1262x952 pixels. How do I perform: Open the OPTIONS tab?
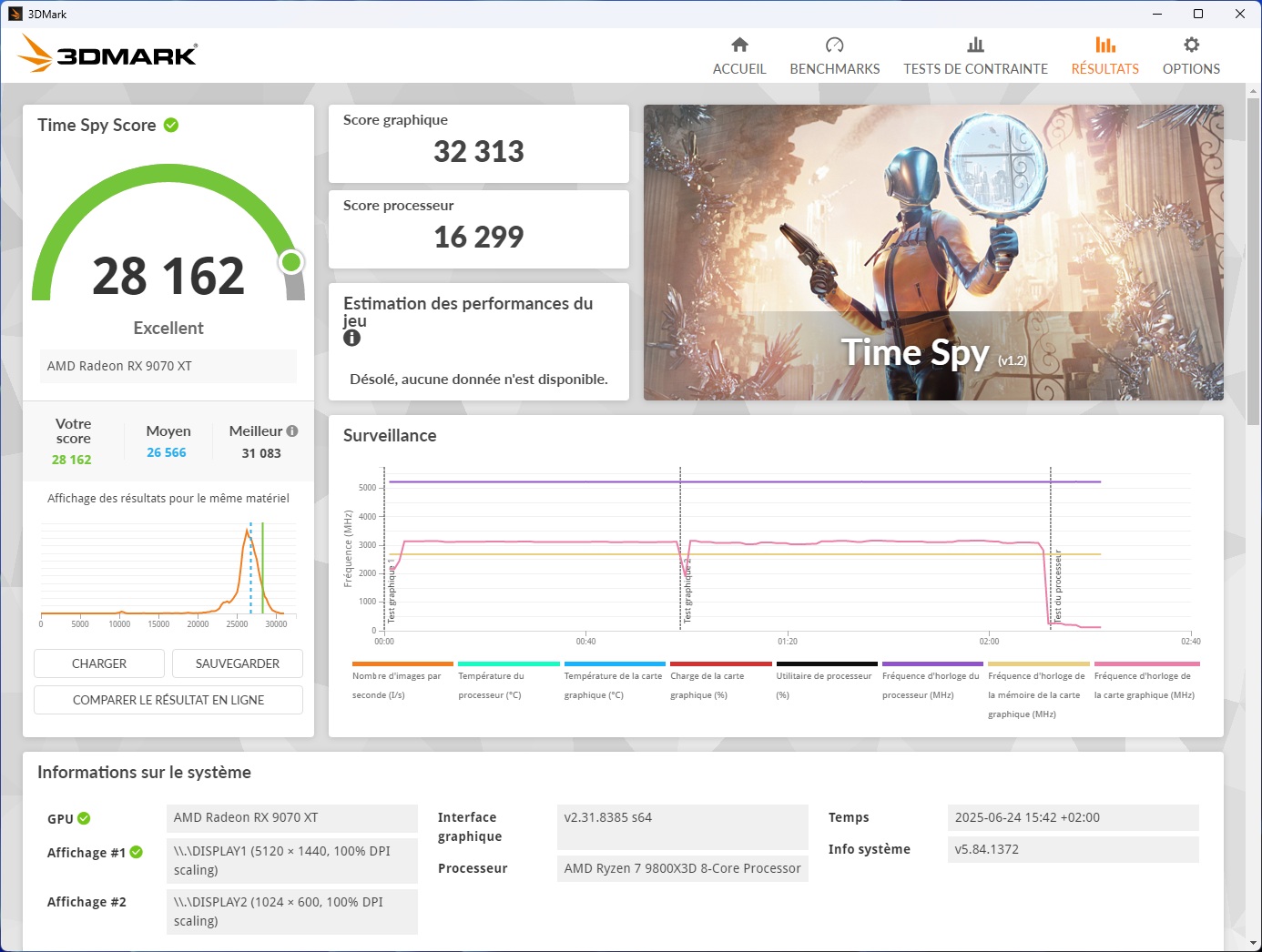coord(1191,56)
